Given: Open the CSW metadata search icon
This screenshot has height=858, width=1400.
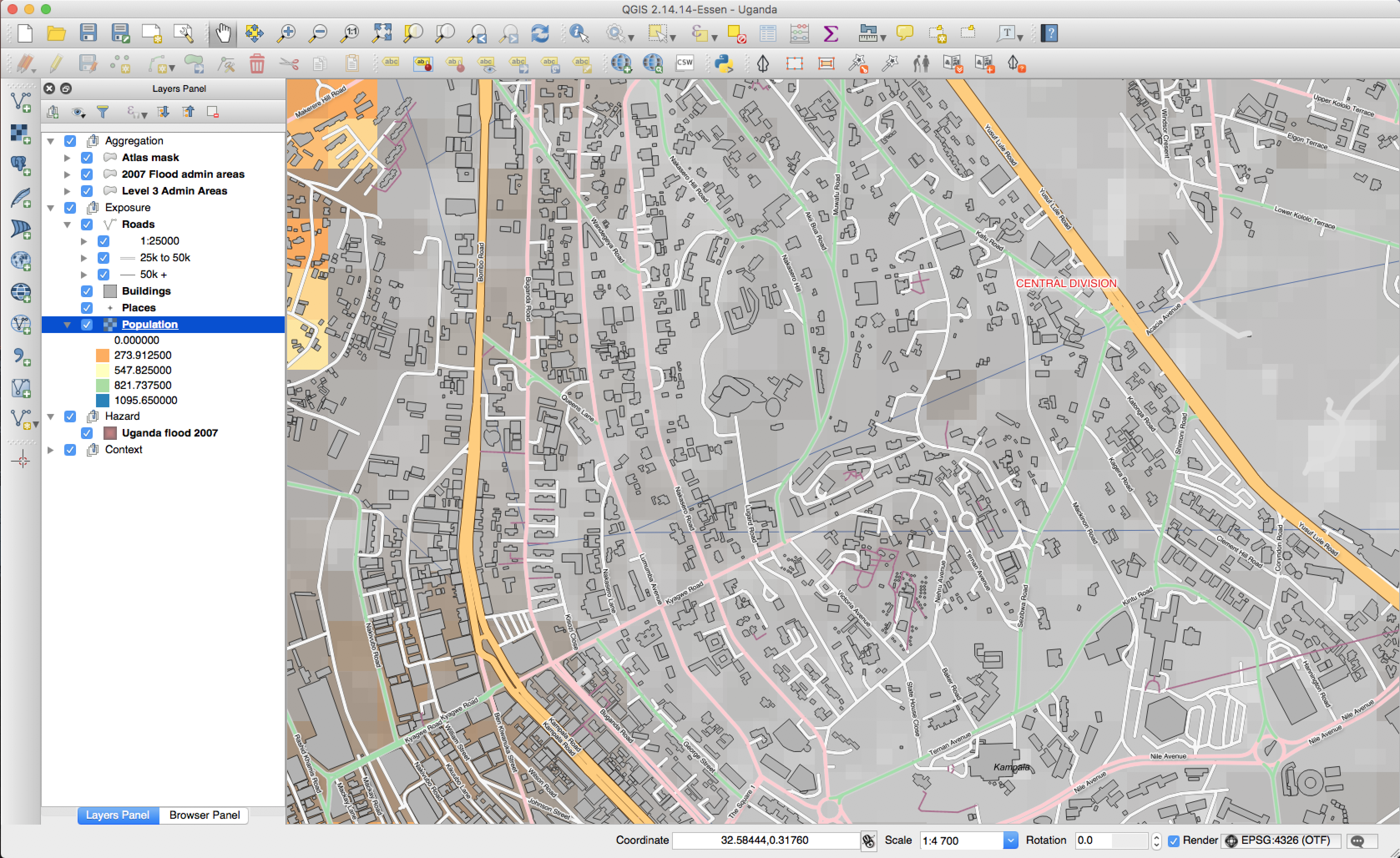Looking at the screenshot, I should pos(685,63).
